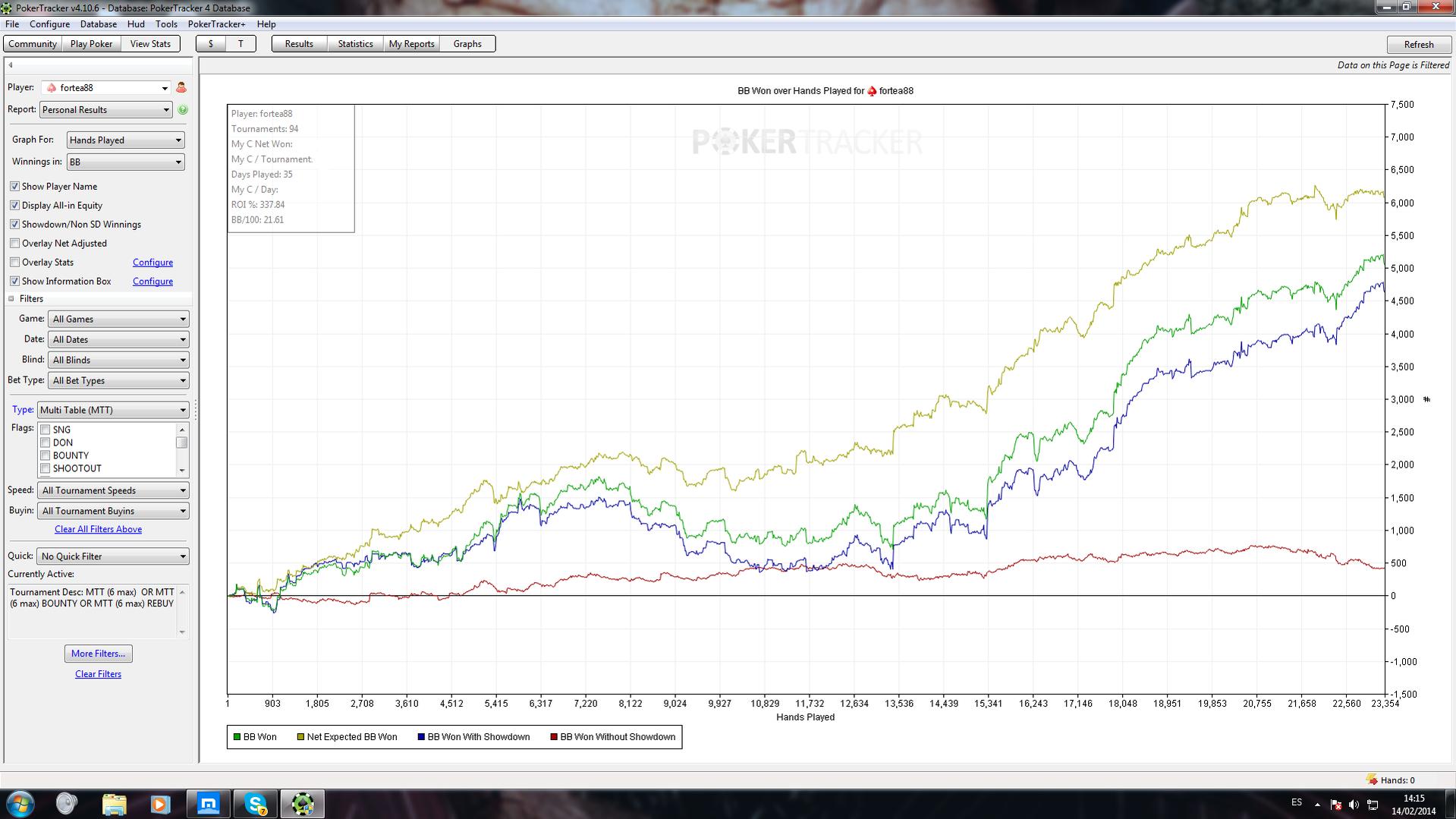Toggle the Show Player Name checkbox
1456x819 pixels.
(x=14, y=186)
